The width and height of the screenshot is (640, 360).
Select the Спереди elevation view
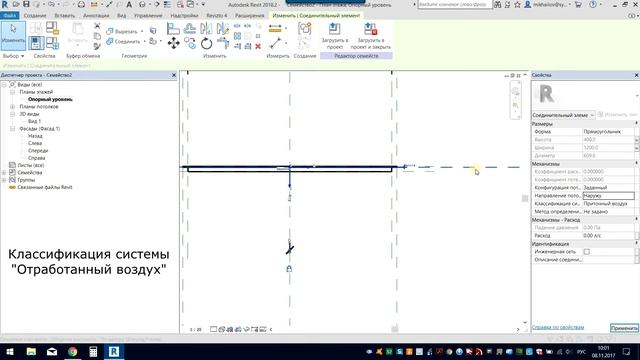point(38,151)
